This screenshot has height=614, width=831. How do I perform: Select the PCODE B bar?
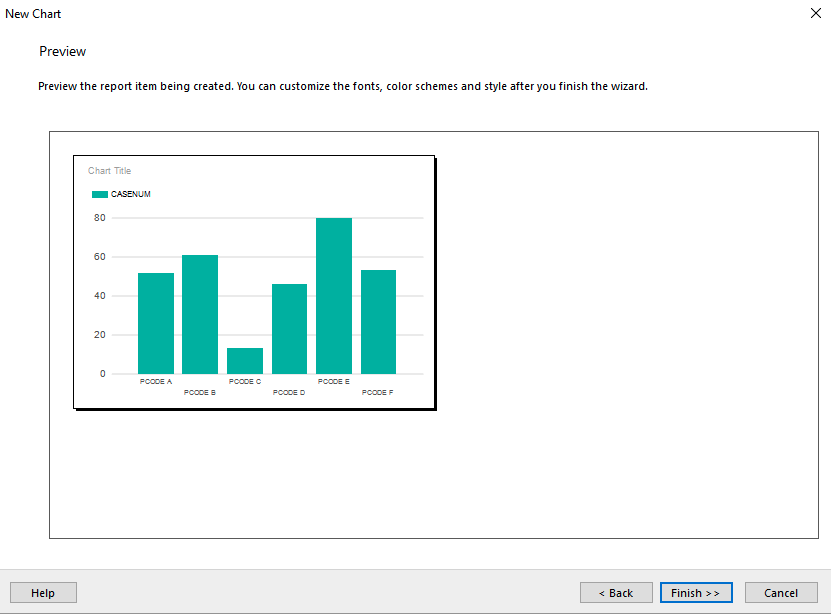[x=200, y=314]
